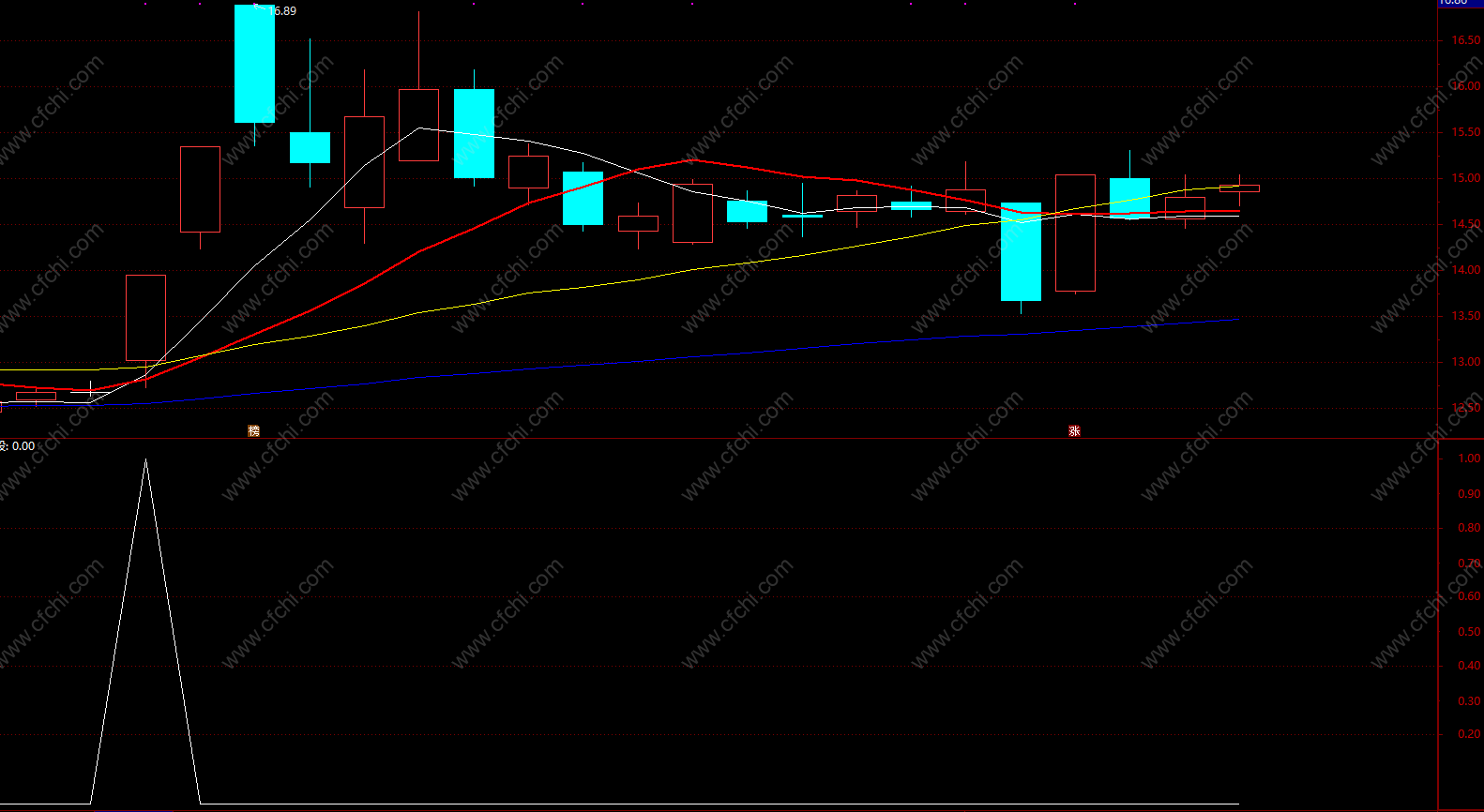Click the 15.50 price axis label
Viewport: 1484px width, 812px height.
point(1466,132)
